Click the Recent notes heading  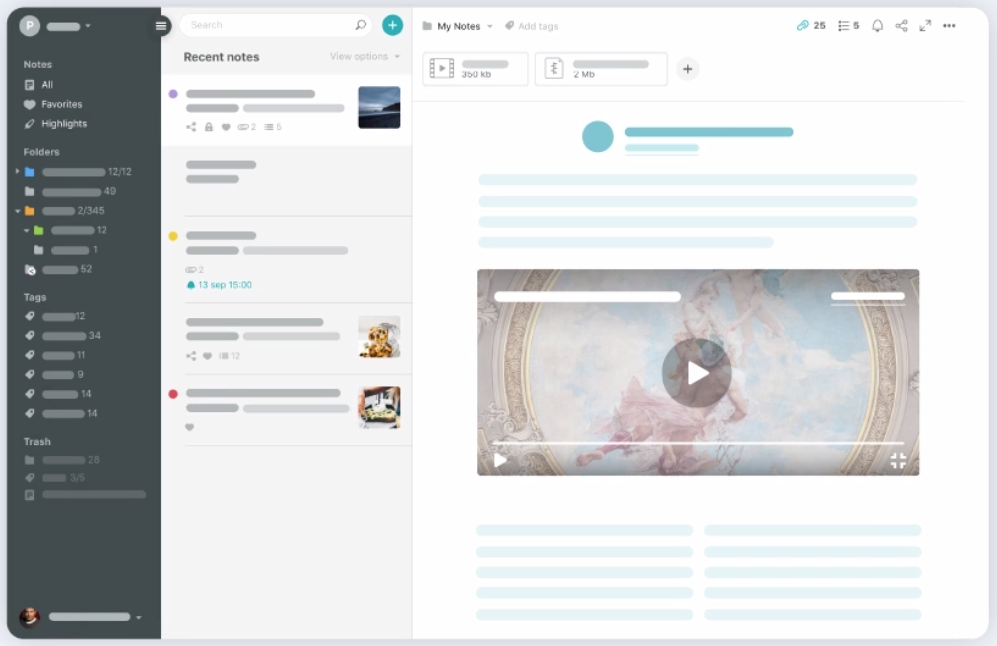click(221, 57)
